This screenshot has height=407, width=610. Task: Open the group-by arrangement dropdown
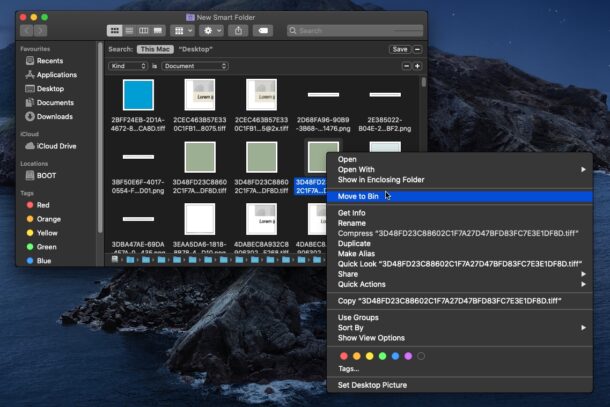(x=183, y=30)
